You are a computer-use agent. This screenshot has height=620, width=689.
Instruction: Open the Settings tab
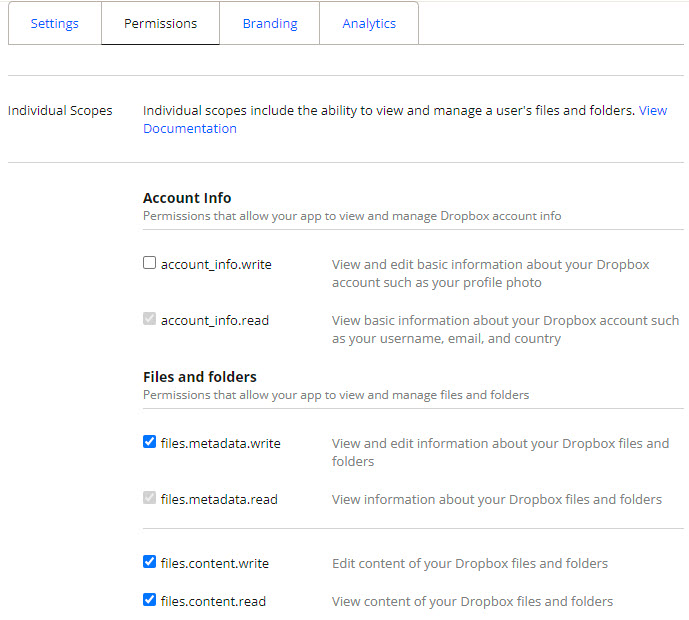point(54,23)
